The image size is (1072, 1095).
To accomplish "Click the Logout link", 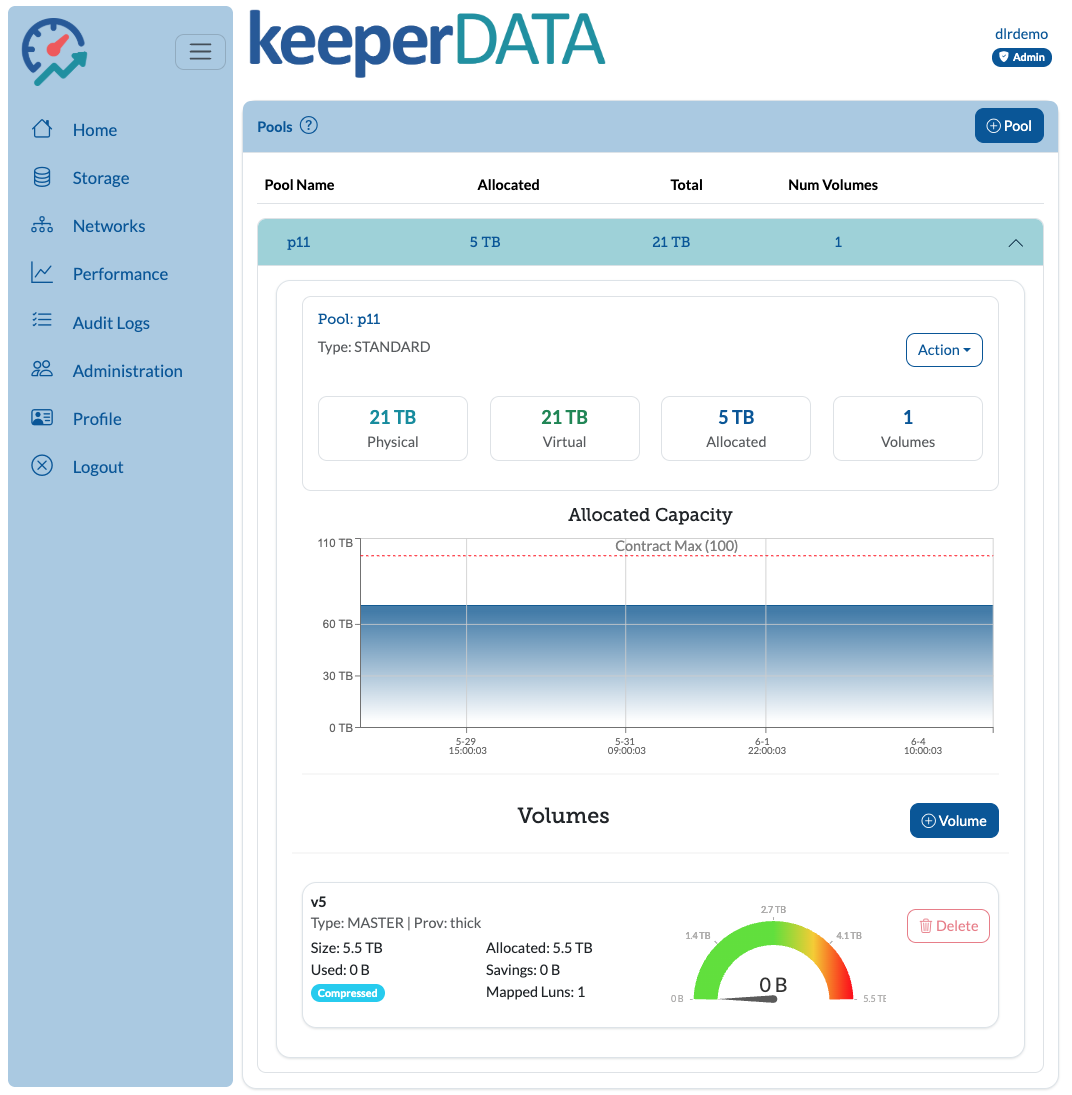I will (98, 467).
